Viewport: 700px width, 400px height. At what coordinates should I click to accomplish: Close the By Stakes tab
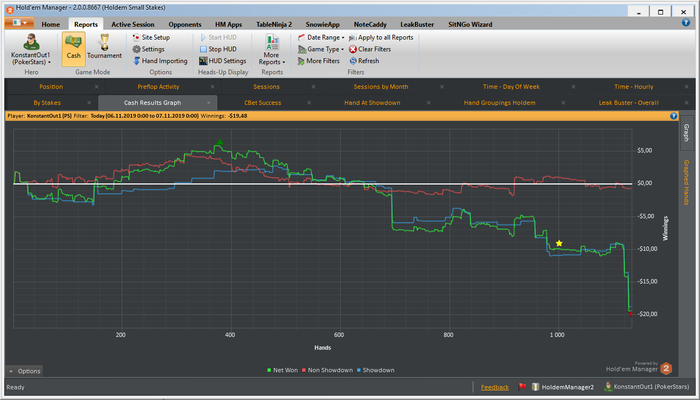[x=89, y=103]
